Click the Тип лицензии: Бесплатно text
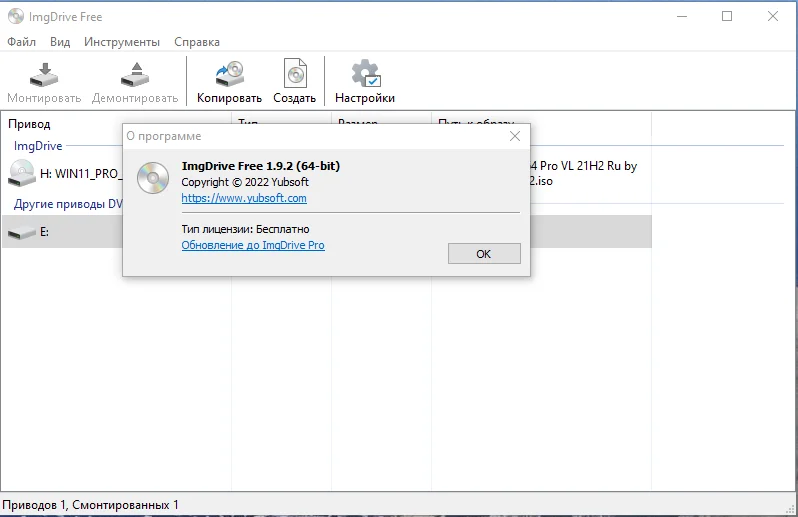798x517 pixels. [x=245, y=229]
